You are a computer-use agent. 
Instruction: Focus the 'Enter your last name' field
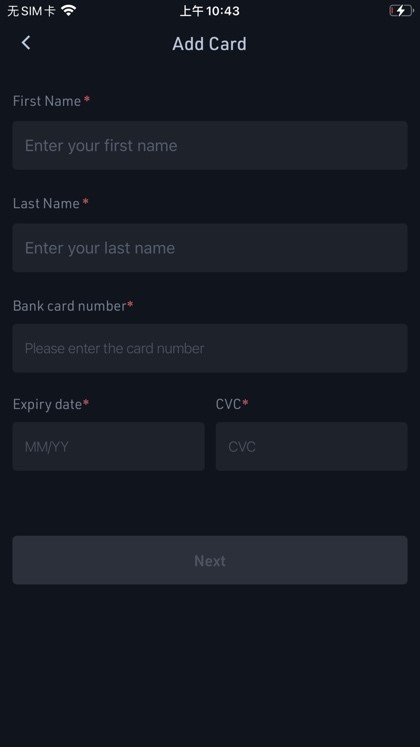(x=210, y=248)
